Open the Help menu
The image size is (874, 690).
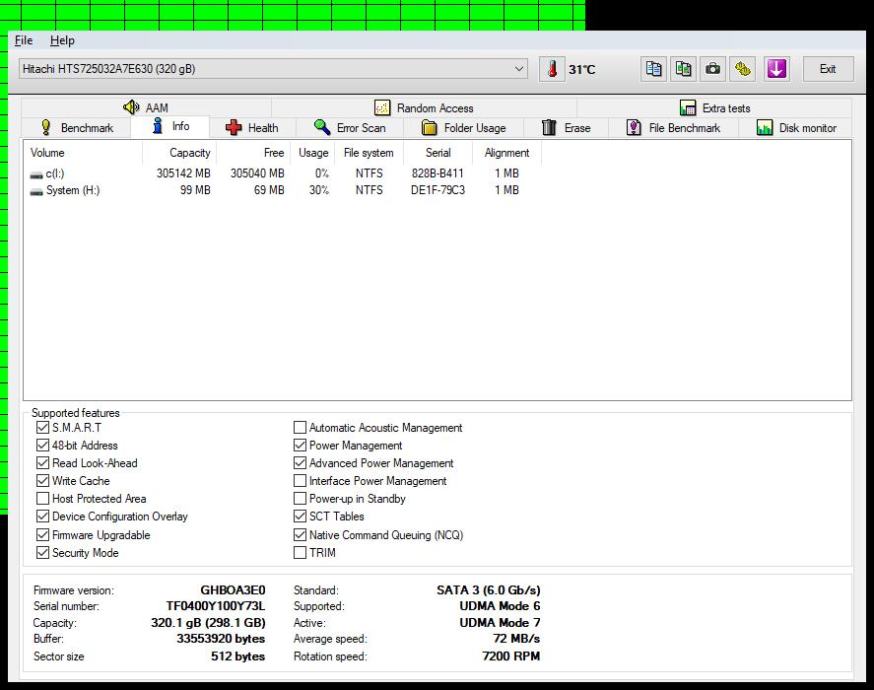coord(62,40)
